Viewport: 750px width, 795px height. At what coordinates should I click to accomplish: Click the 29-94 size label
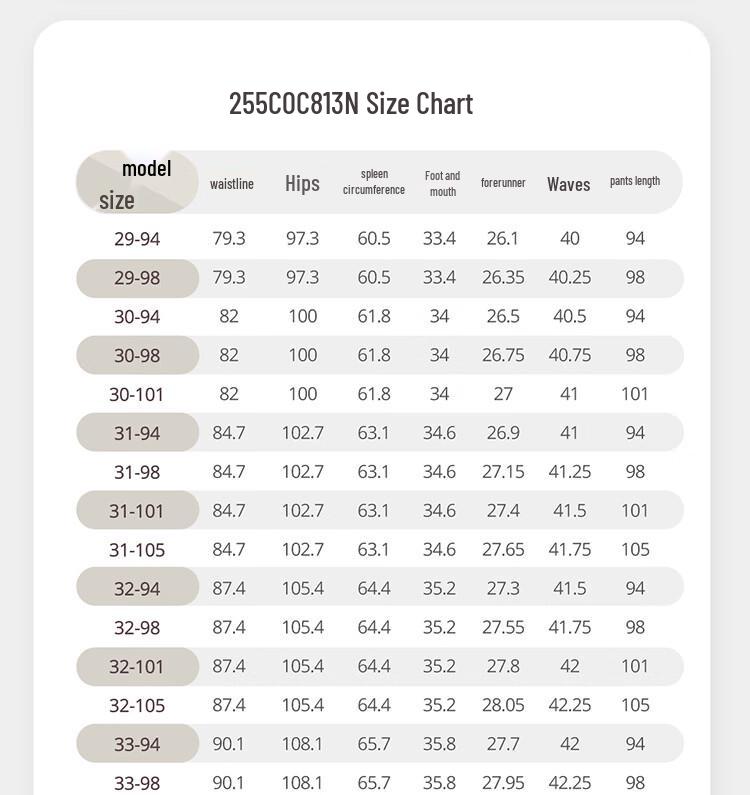click(137, 239)
